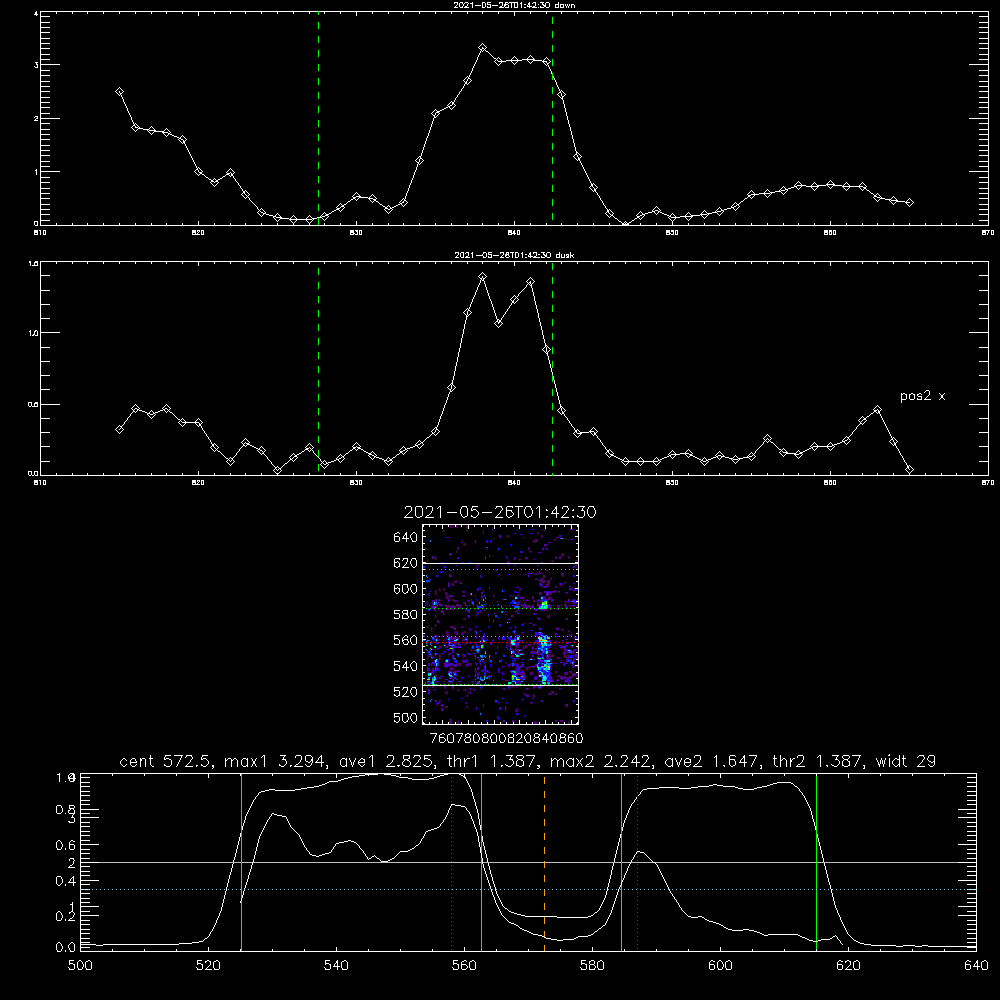Click the color heat map image
Screen dimensions: 1000x1000
(500, 624)
